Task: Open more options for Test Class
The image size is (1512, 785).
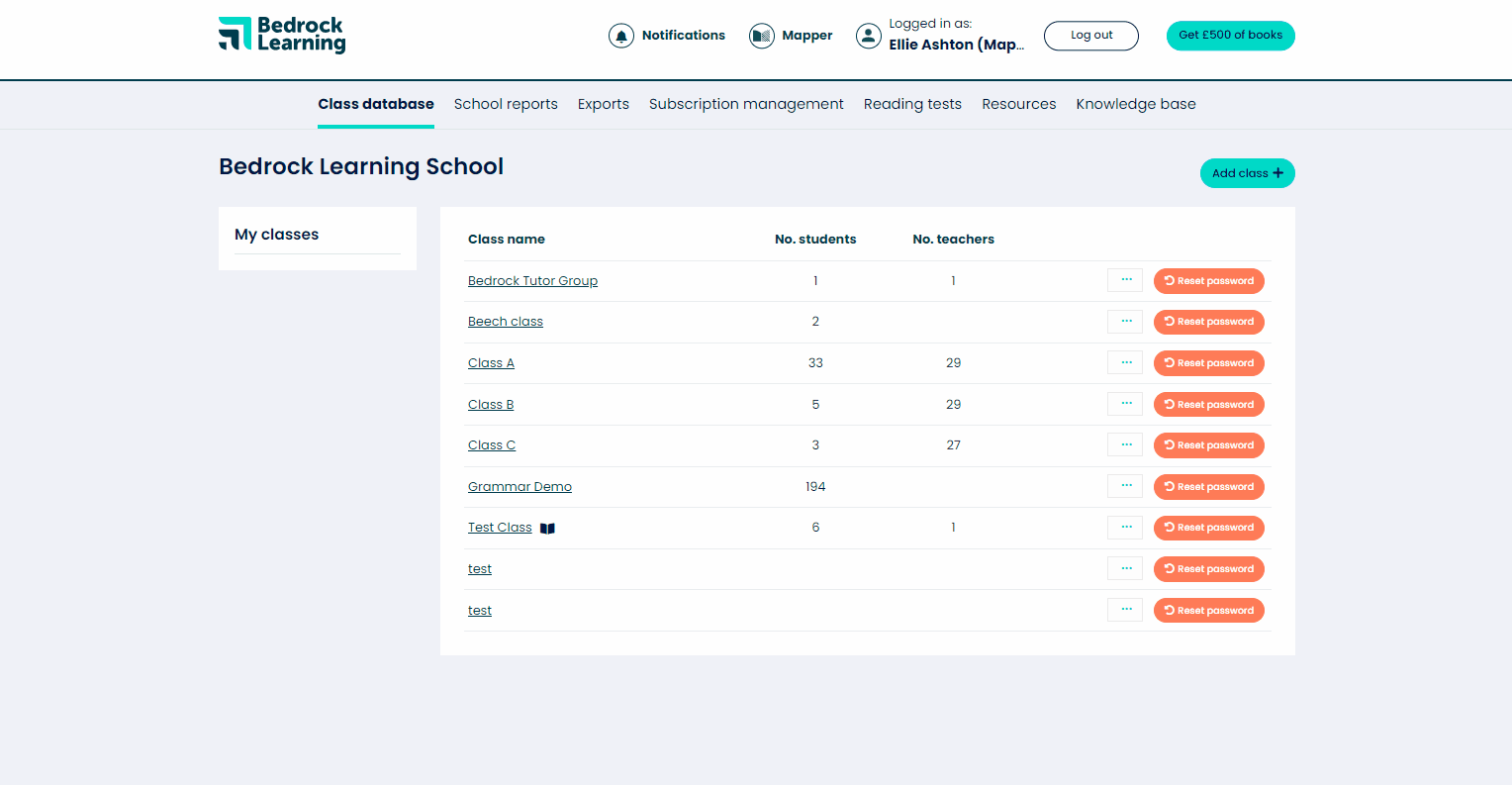Action: click(x=1125, y=528)
